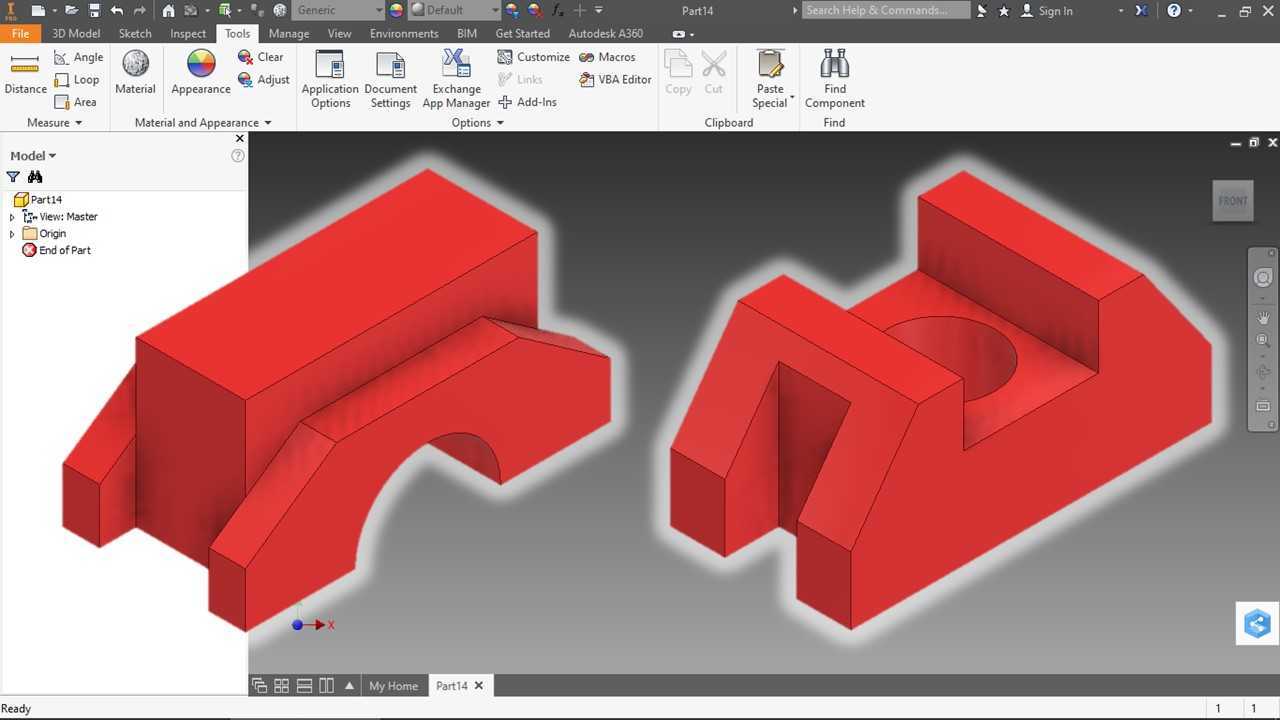Click the Home icon in quick access toolbar

click(x=168, y=10)
